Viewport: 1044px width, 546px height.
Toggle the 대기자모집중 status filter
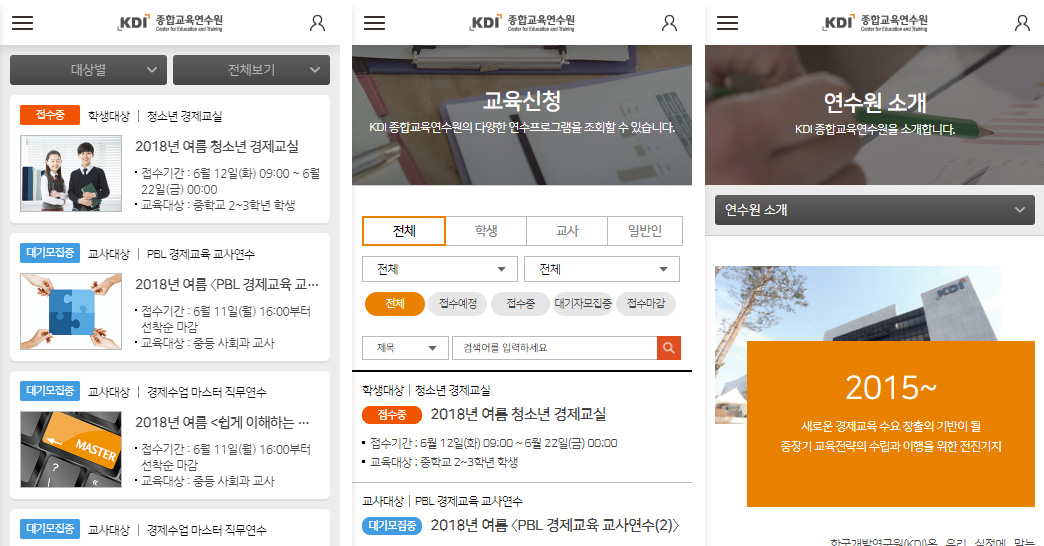583,304
